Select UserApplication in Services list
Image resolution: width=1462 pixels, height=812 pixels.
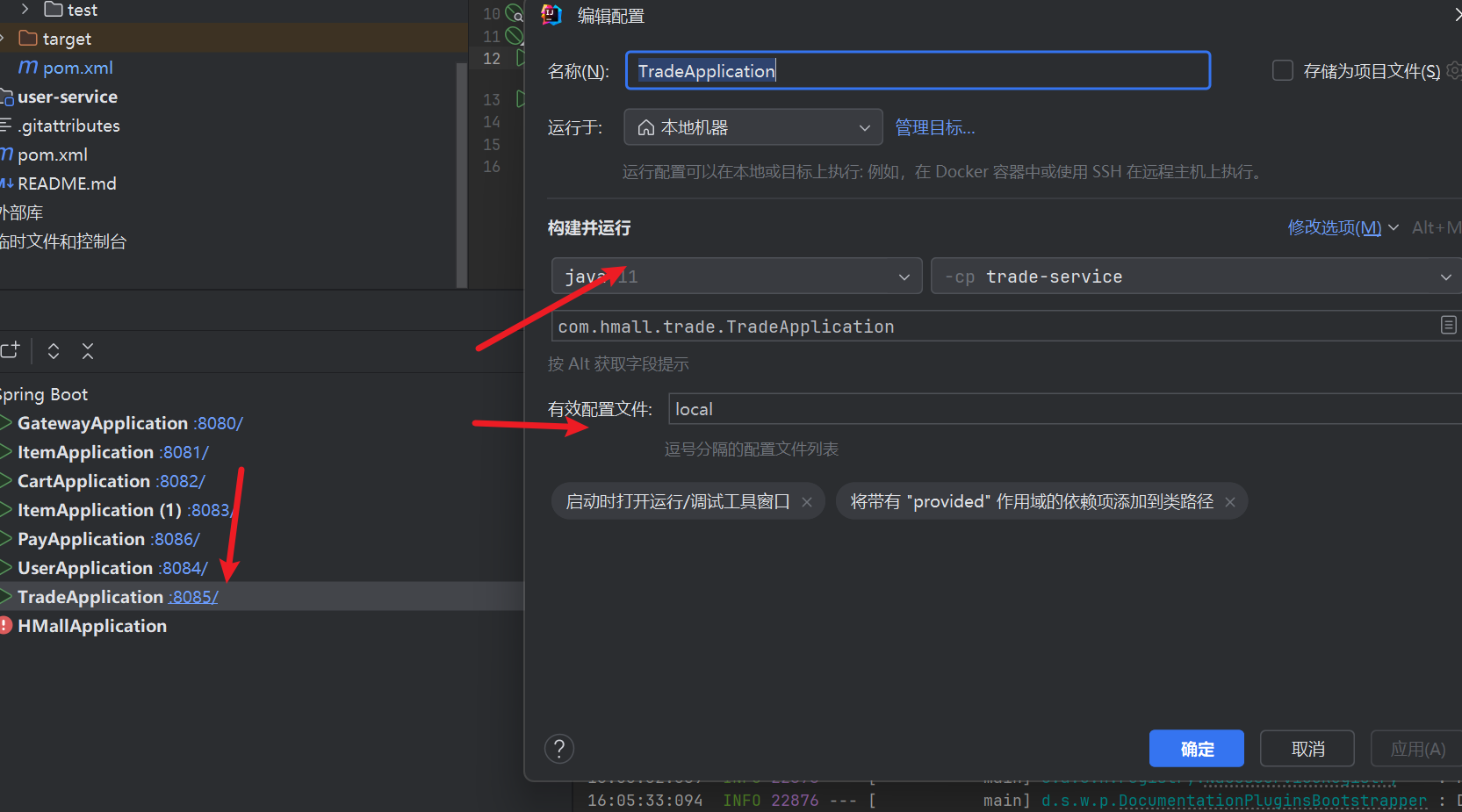click(112, 568)
